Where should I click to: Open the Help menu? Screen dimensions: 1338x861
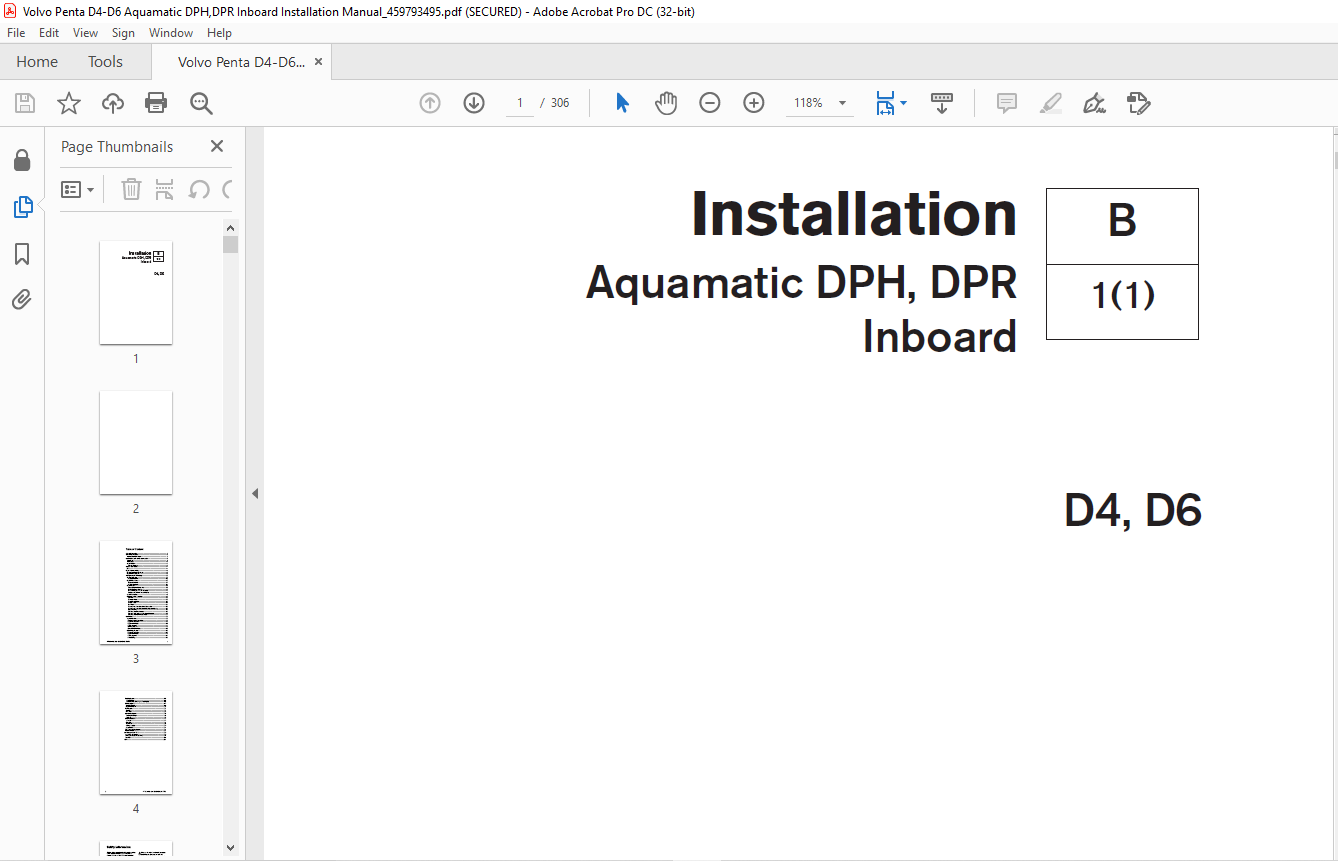pos(219,33)
